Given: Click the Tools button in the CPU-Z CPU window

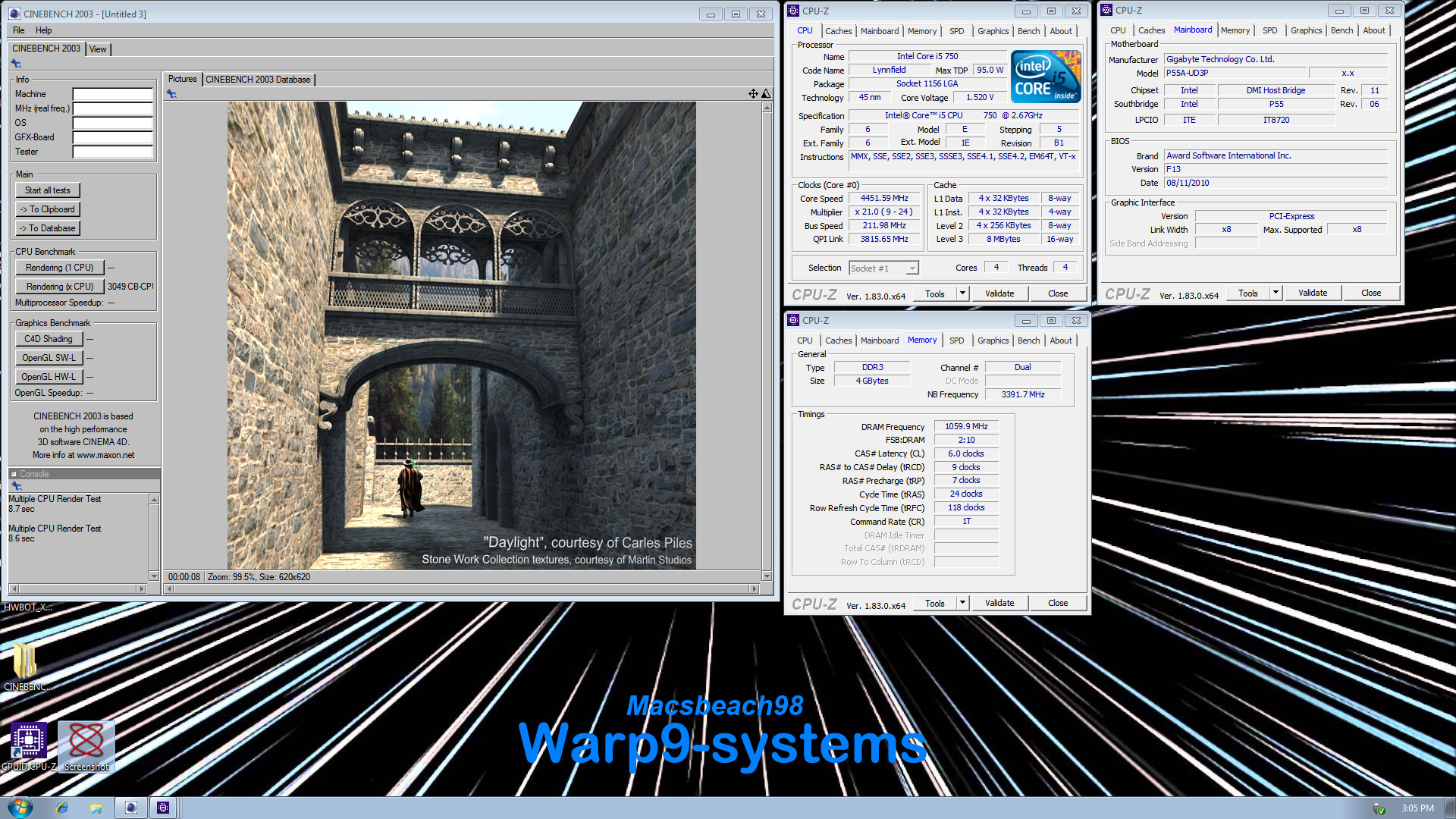Looking at the screenshot, I should click(934, 293).
